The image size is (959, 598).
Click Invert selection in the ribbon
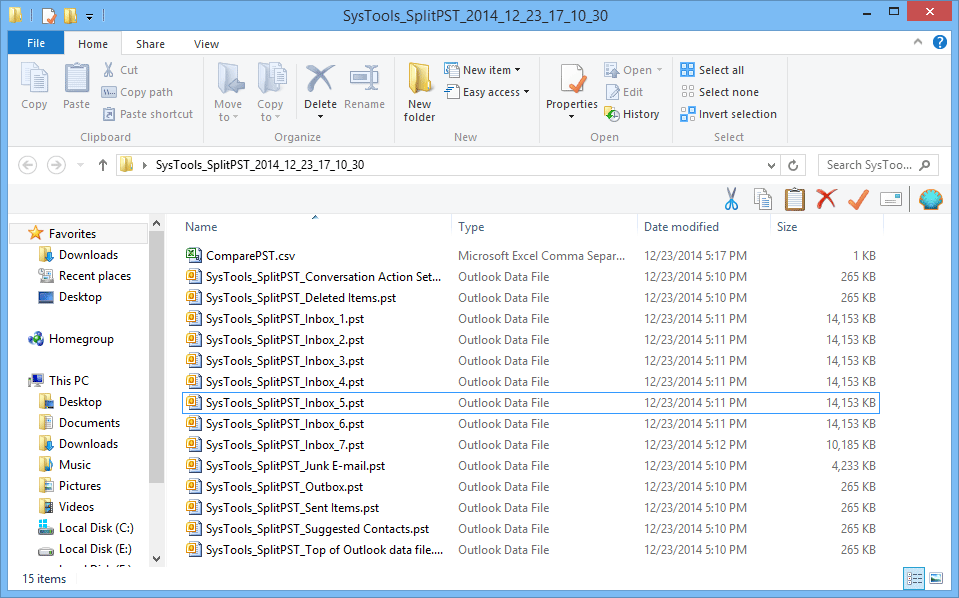(728, 114)
